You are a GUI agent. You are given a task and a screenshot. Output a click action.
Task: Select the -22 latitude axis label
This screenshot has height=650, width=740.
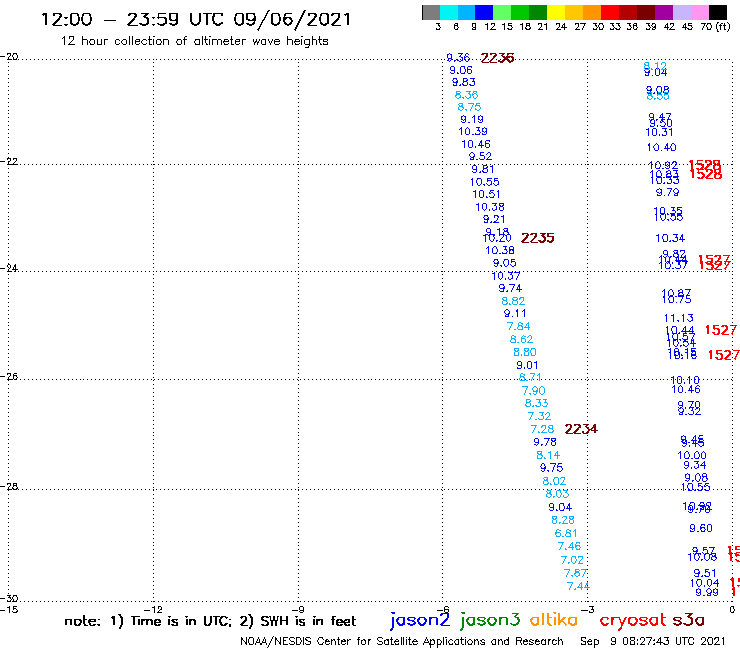[9, 161]
